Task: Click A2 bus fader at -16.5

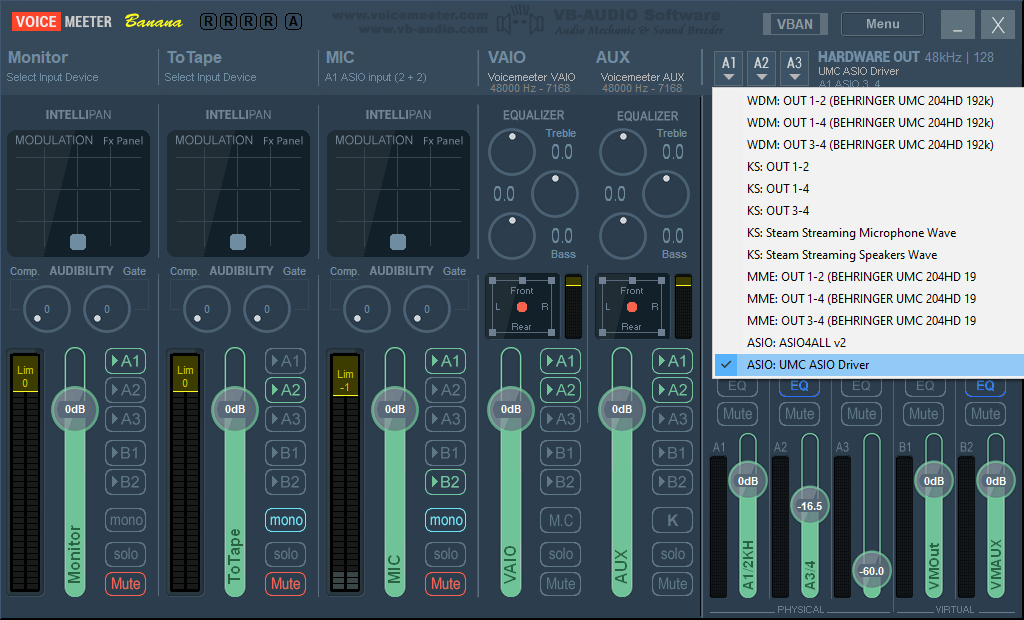Action: click(810, 506)
